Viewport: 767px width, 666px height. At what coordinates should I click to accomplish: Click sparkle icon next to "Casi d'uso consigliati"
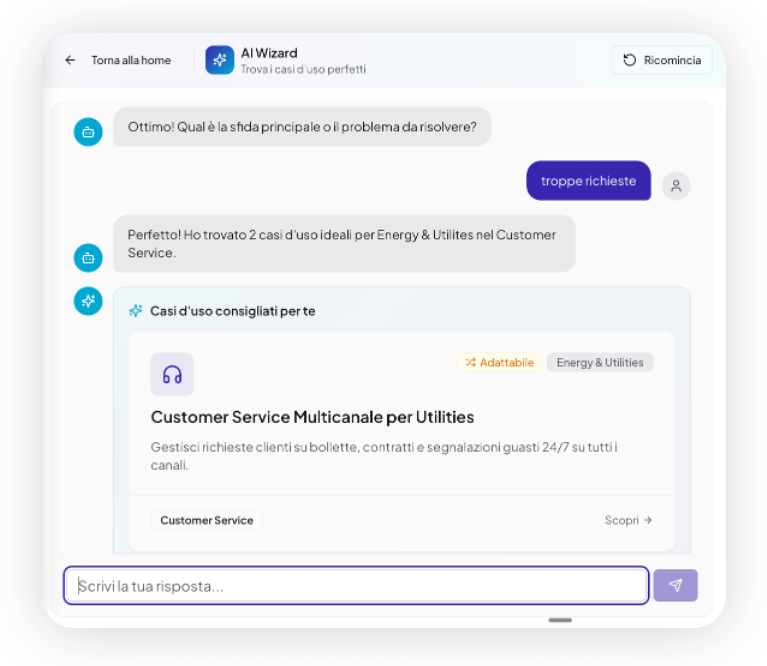(136, 311)
